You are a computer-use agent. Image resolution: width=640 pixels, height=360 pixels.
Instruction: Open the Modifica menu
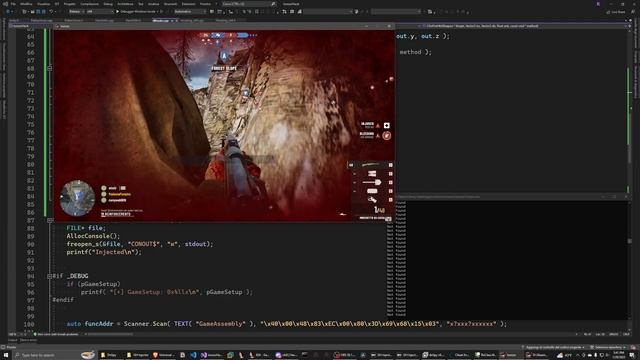click(26, 4)
